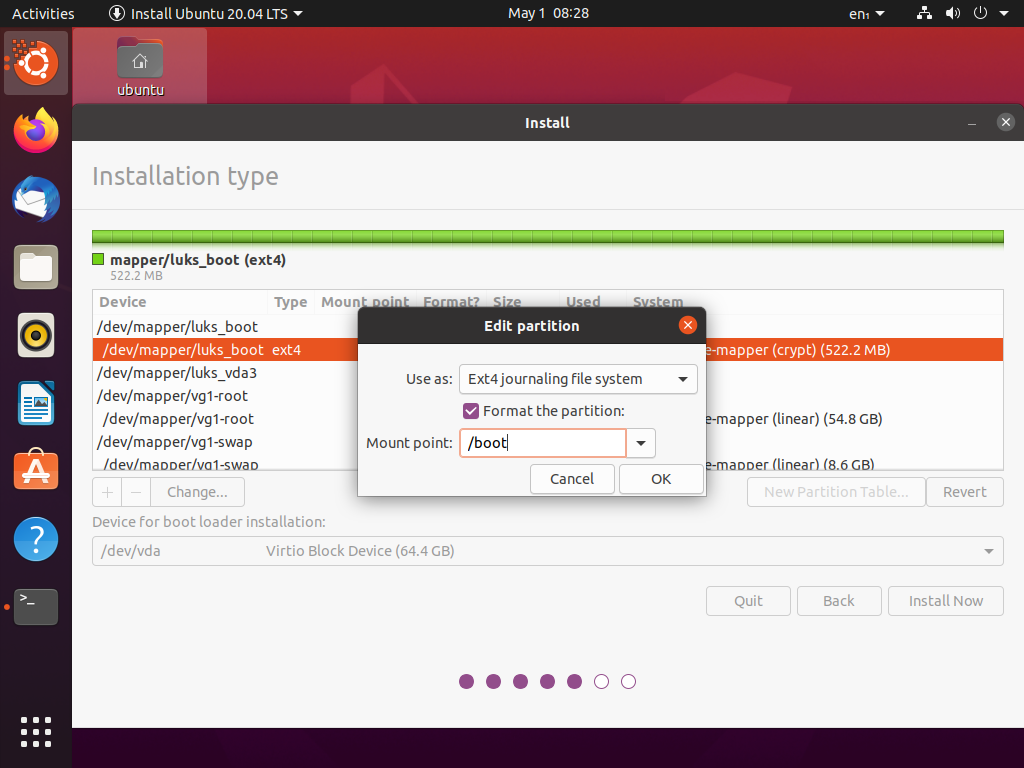Close the Install window
This screenshot has width=1024, height=768.
point(1006,122)
